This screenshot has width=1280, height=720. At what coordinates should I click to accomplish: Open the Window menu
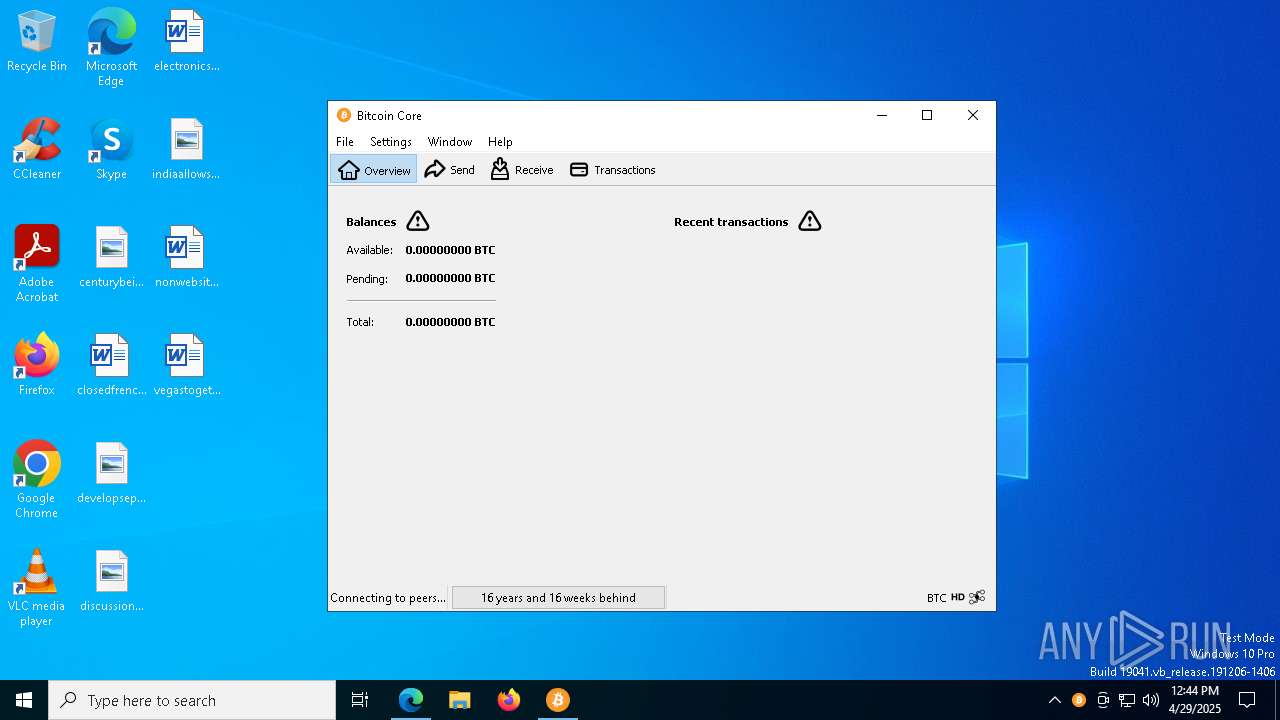point(450,142)
